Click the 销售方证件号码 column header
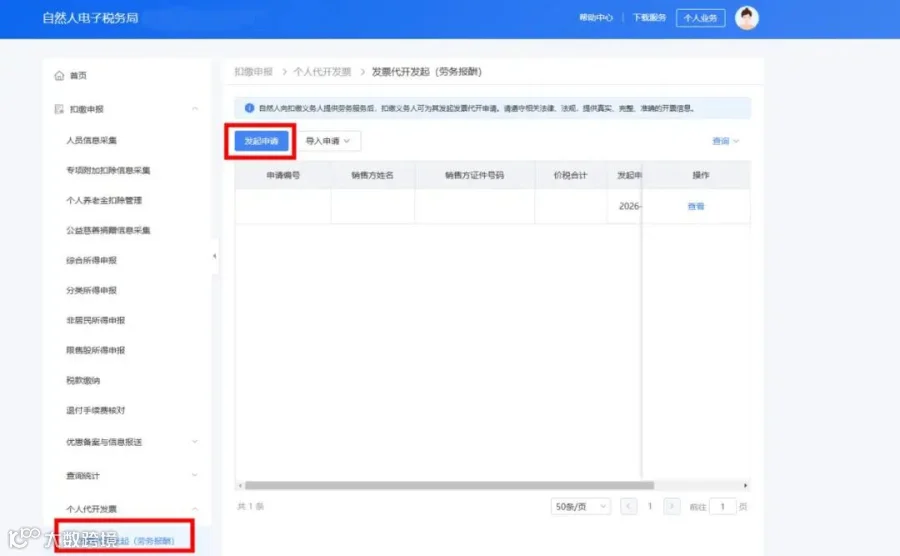This screenshot has width=900, height=556. (x=474, y=175)
